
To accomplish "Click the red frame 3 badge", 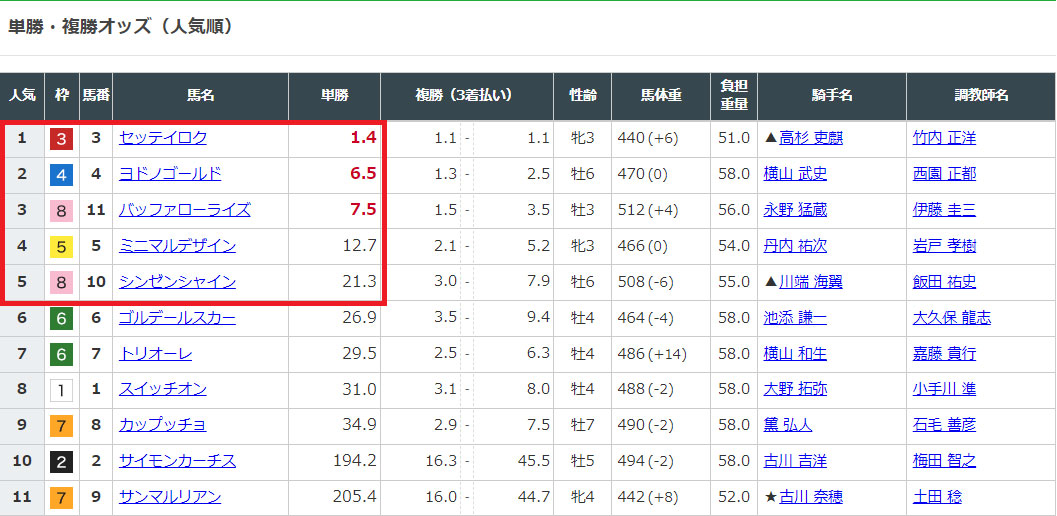I will (x=62, y=139).
